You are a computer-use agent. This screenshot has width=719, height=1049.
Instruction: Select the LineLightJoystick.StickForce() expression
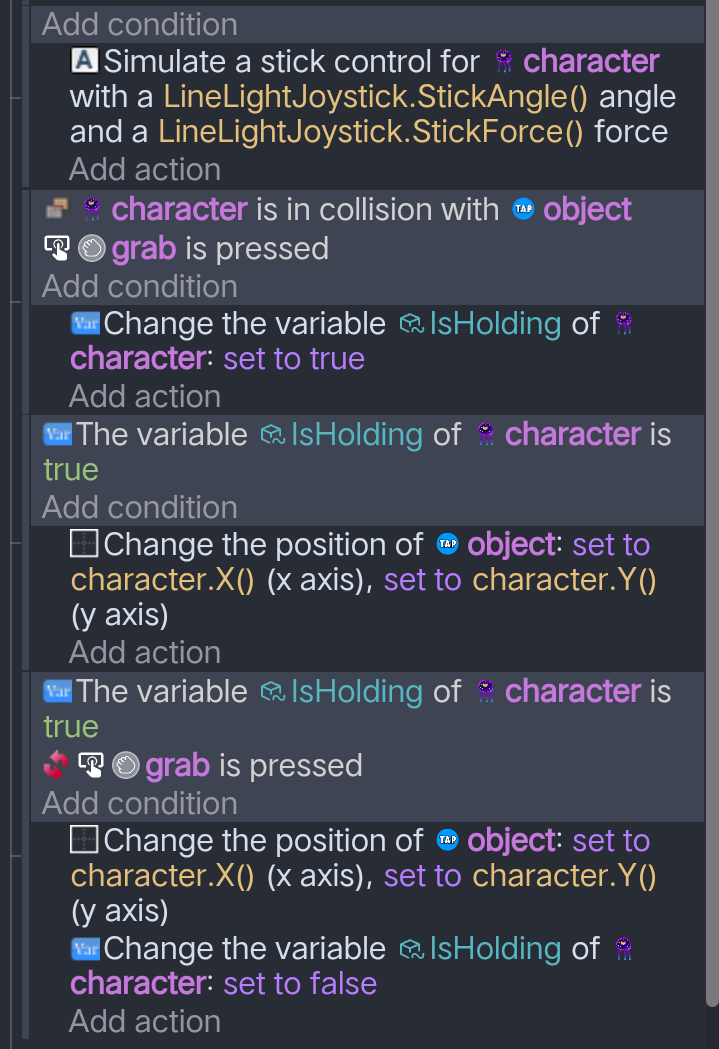click(x=371, y=132)
